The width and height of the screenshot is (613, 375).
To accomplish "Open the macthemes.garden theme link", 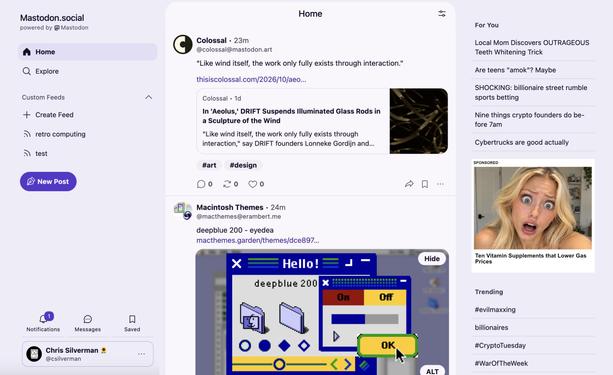I will 258,240.
